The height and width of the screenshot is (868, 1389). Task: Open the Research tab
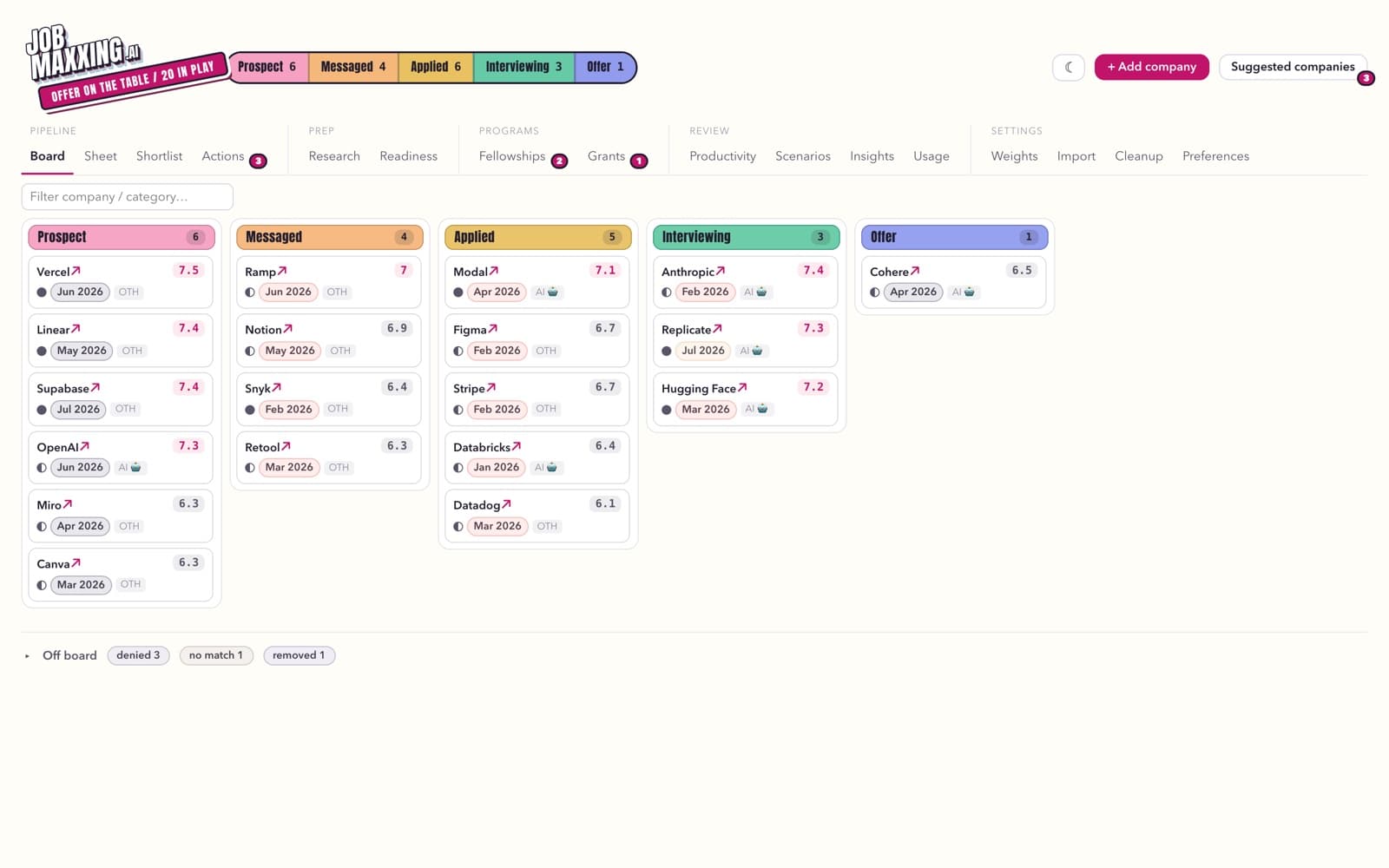point(334,156)
